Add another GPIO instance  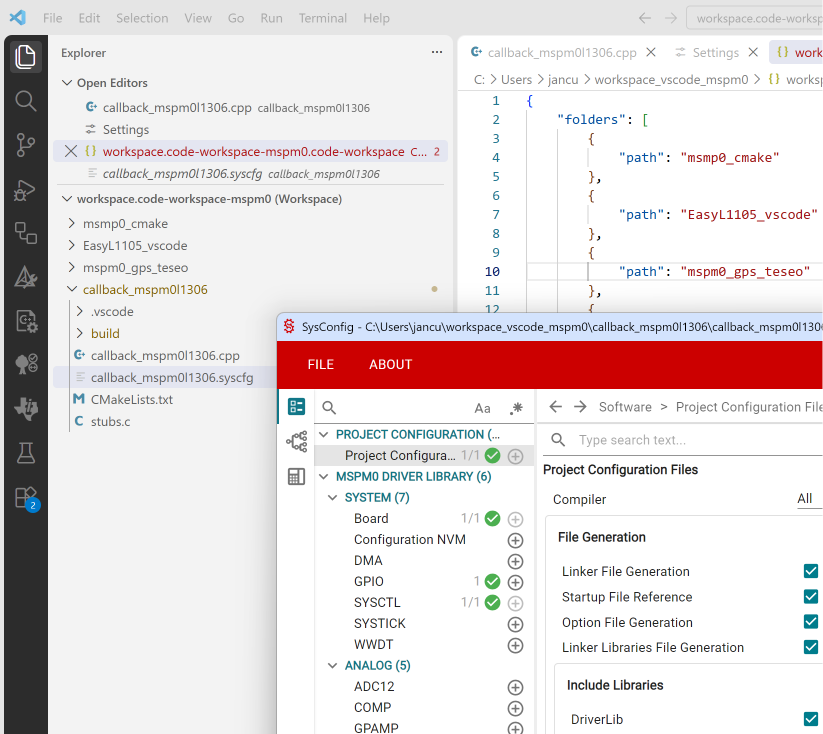[x=515, y=582]
